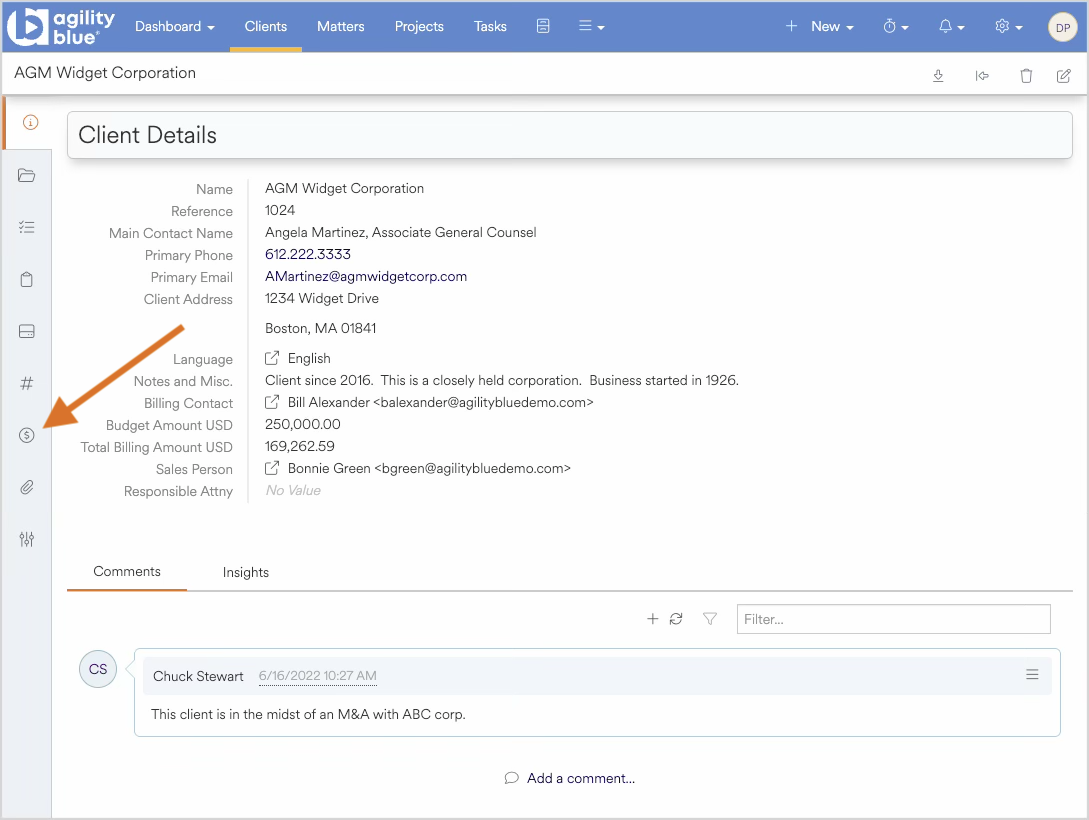1089x820 pixels.
Task: Click main contact Angela Martinez value
Action: coord(401,233)
